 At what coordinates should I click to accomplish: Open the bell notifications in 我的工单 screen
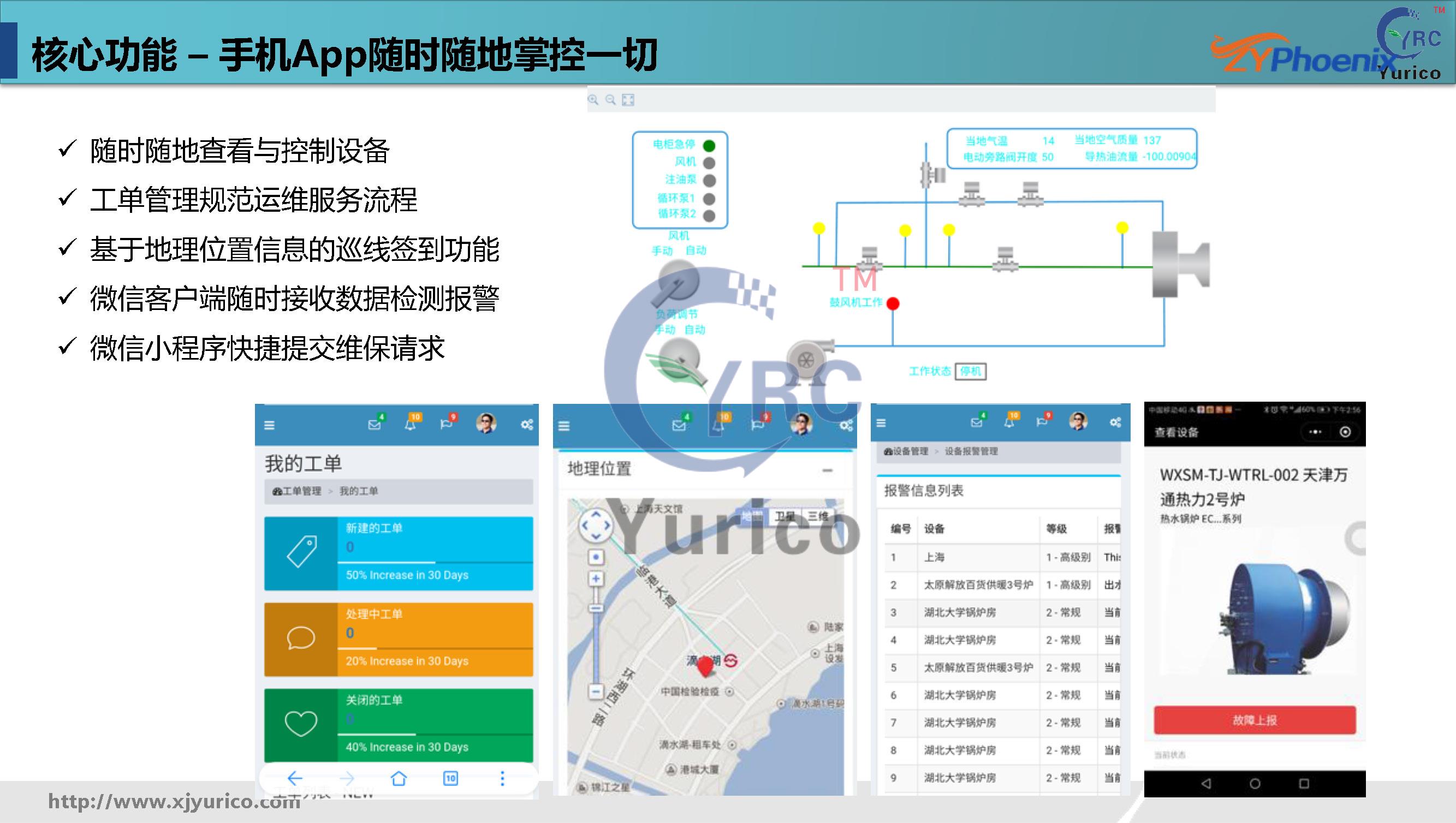(411, 424)
